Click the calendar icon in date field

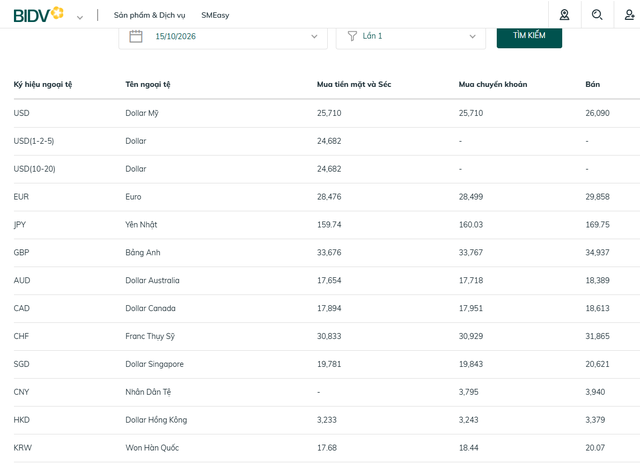[136, 36]
